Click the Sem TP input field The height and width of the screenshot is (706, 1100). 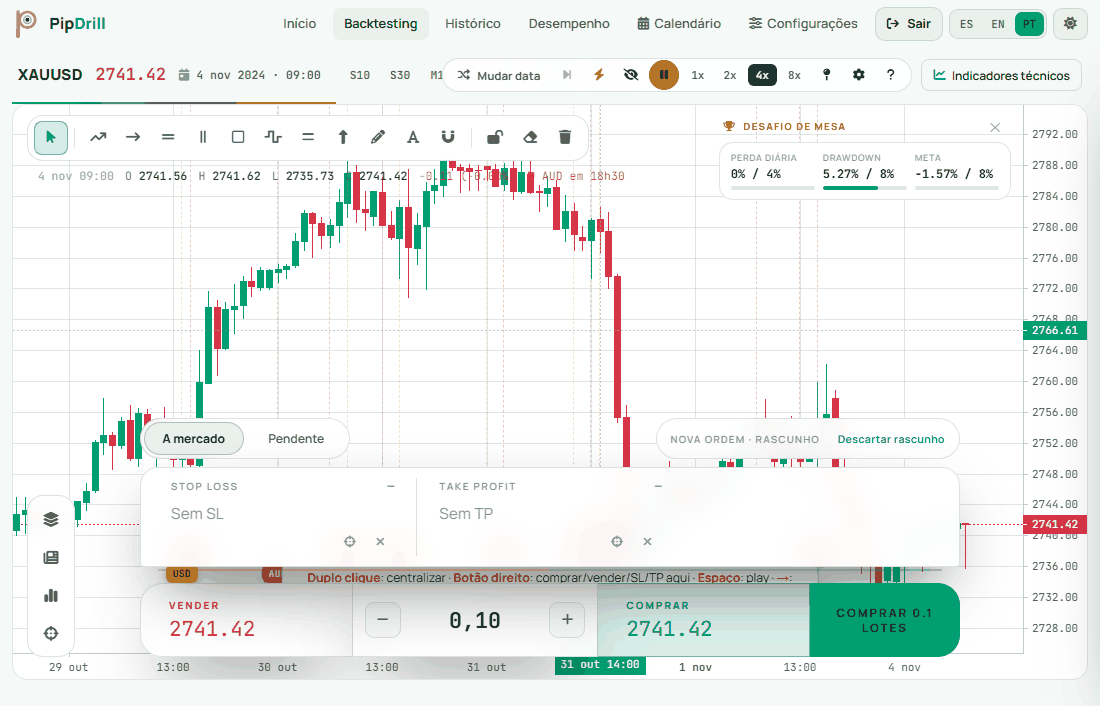[551, 514]
